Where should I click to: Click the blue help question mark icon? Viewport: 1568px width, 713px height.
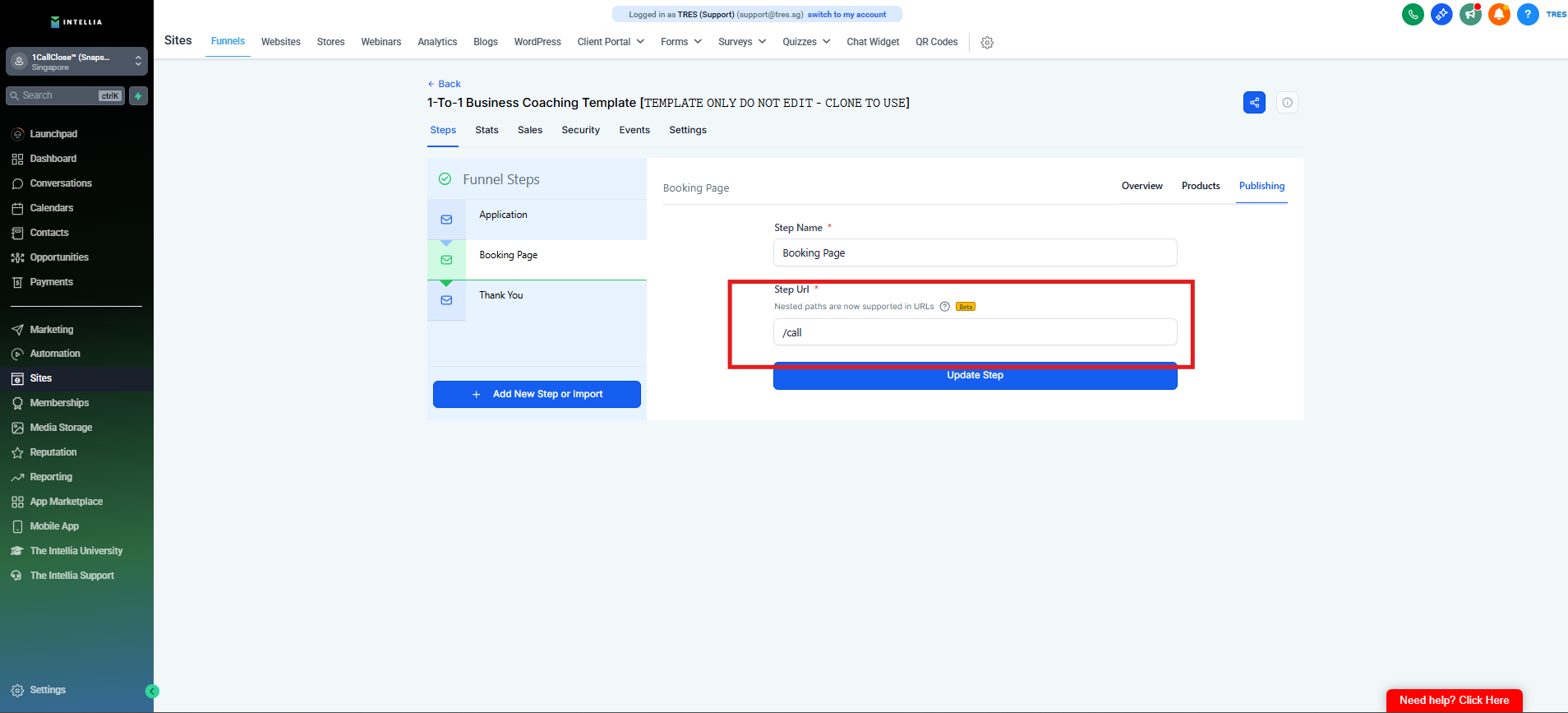coord(1528,14)
